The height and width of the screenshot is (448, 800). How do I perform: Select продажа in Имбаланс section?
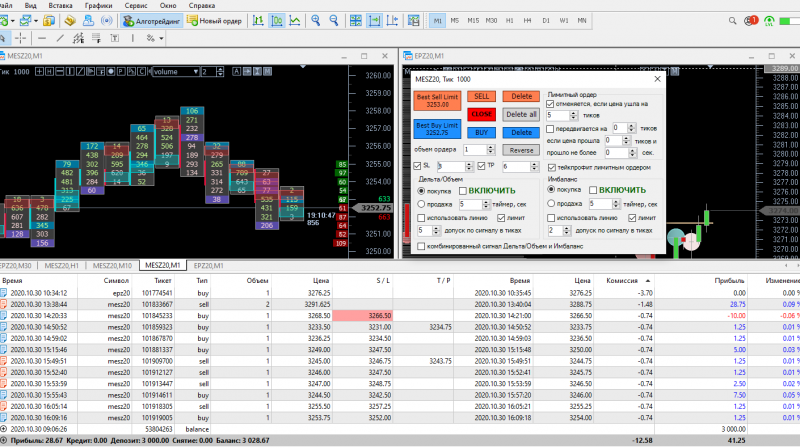(551, 203)
